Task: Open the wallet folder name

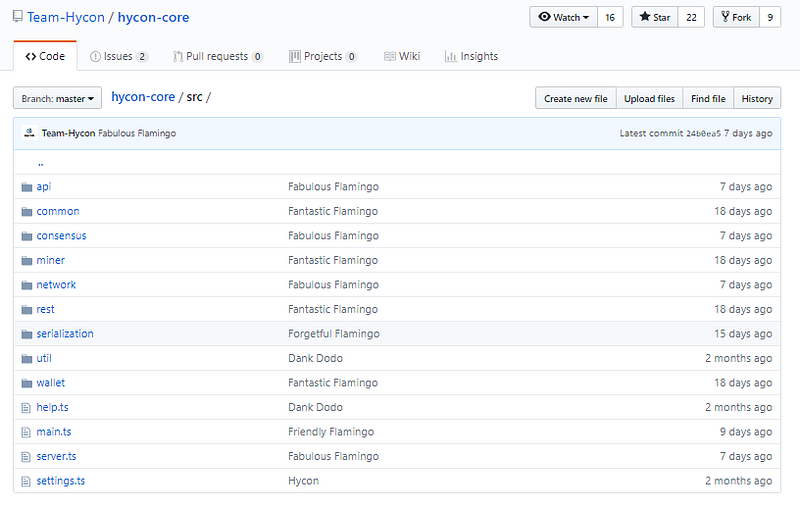Action: 51,383
